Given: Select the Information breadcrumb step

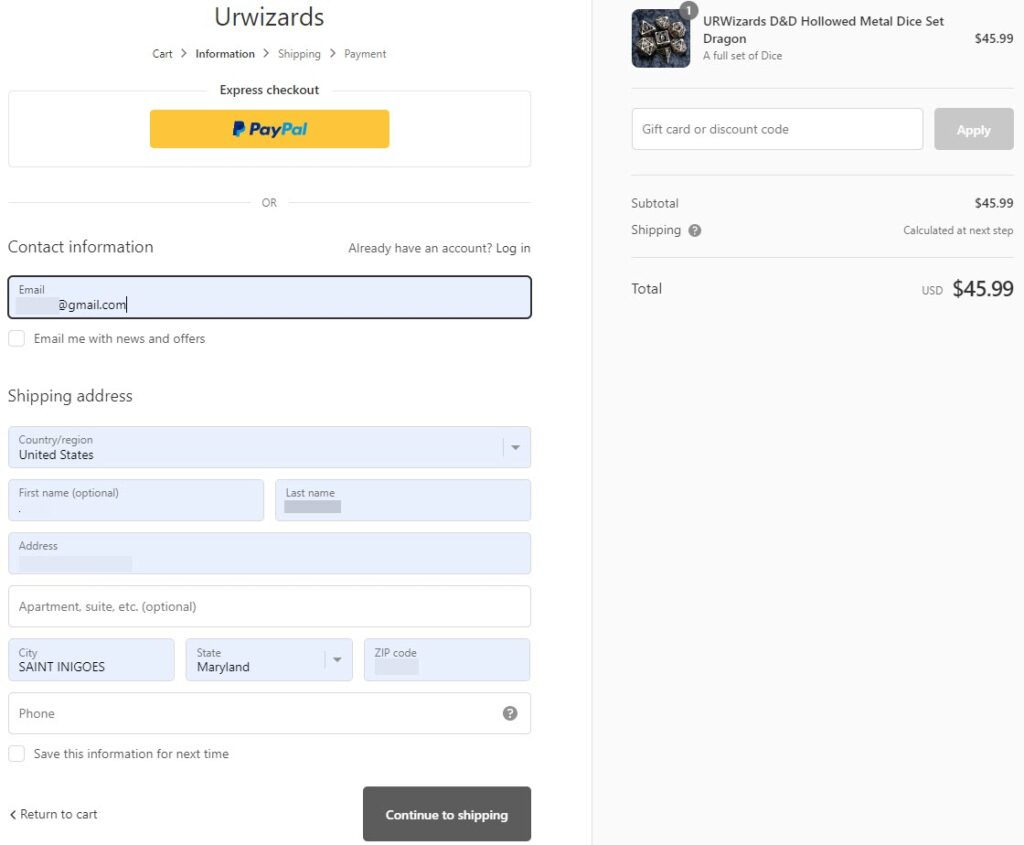Looking at the screenshot, I should 225,54.
